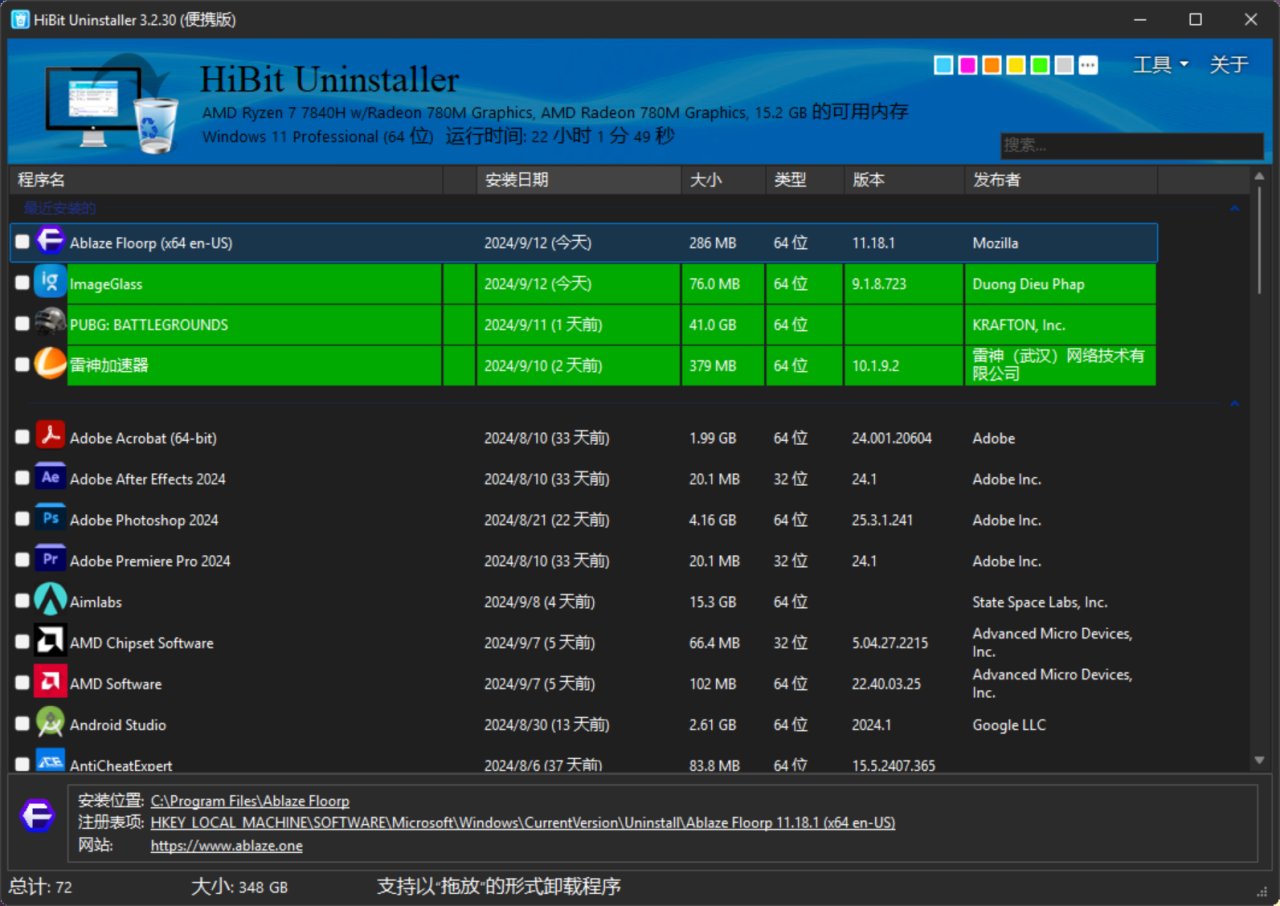Collapse the 最近安装的 group arrow
The height and width of the screenshot is (906, 1280).
1234,209
